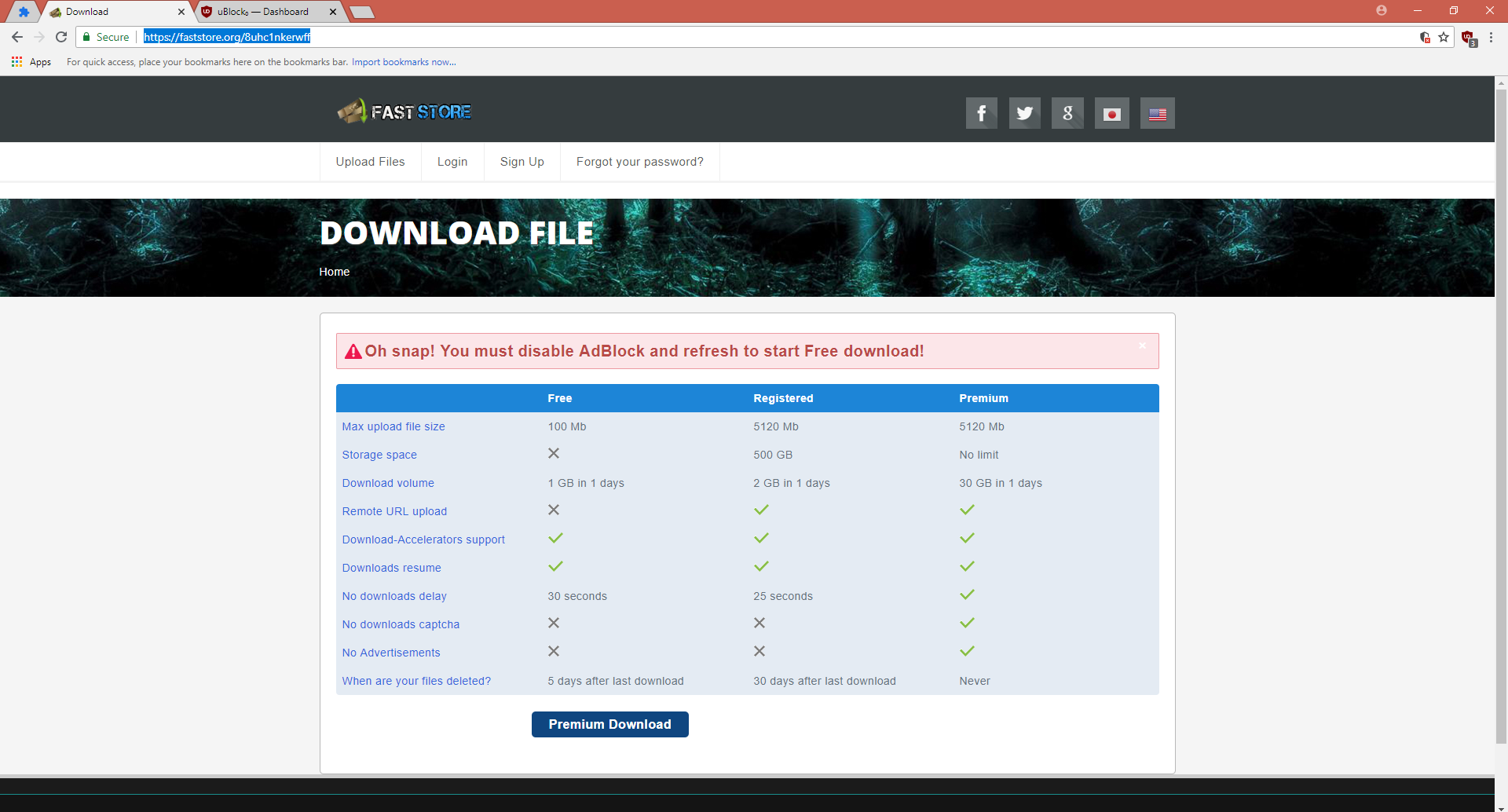Click the Fast Store logo
Image resolution: width=1508 pixels, height=812 pixels.
coord(404,111)
